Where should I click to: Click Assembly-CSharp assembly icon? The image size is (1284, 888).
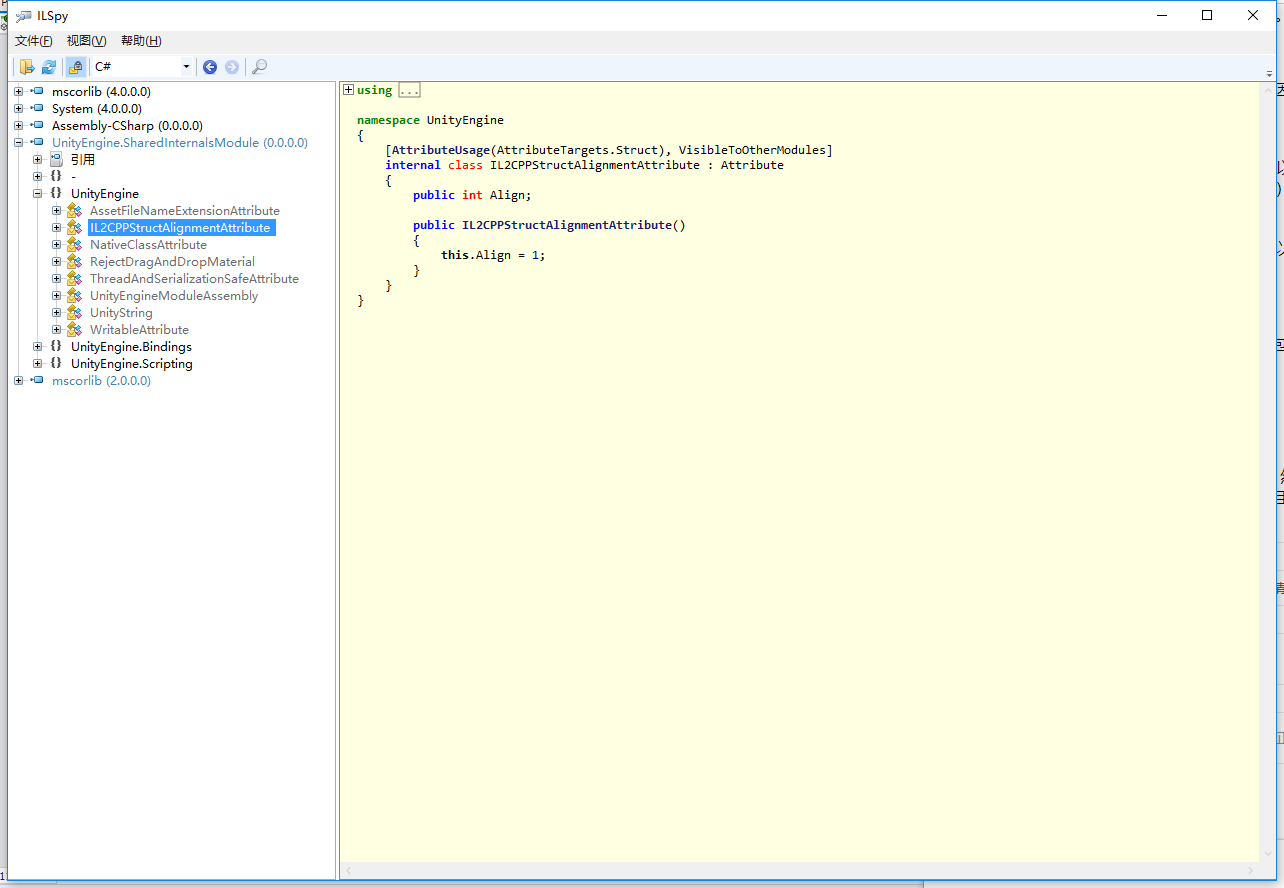pos(37,126)
